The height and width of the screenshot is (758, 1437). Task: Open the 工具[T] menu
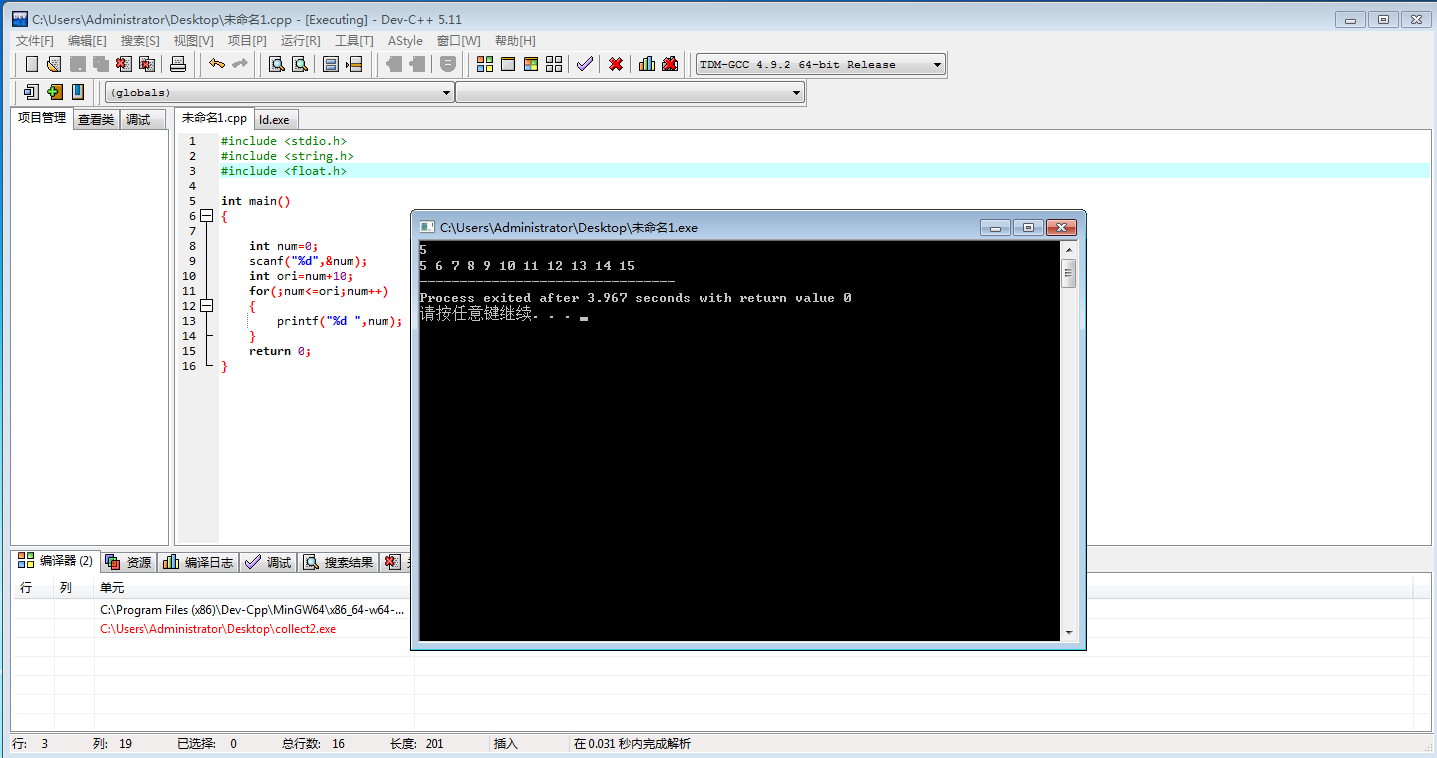point(354,41)
